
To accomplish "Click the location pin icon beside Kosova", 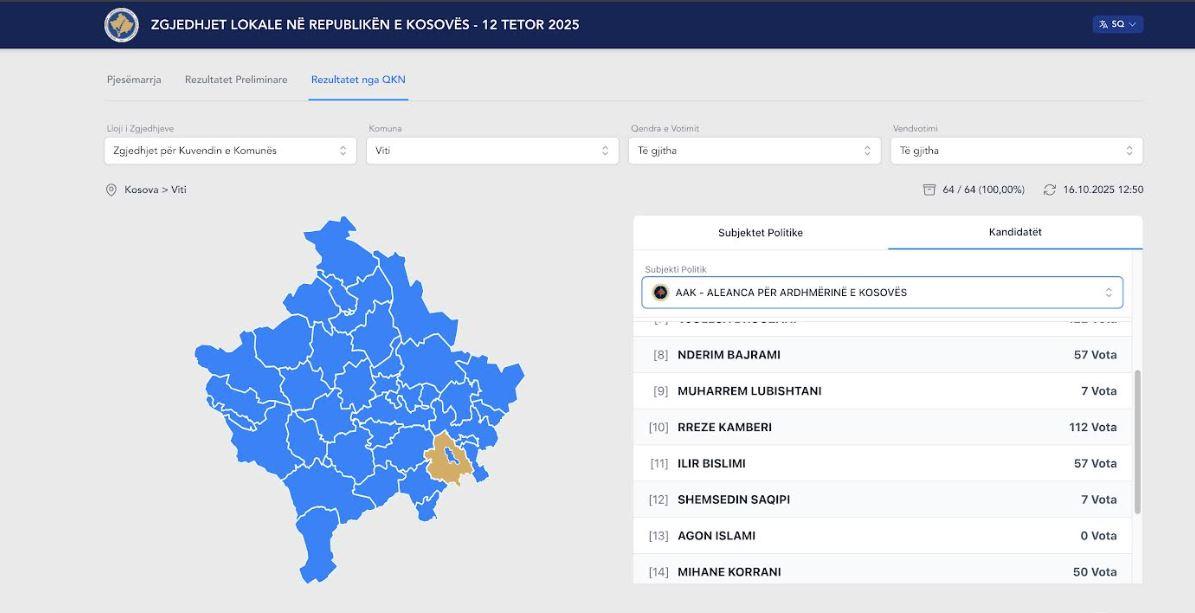I will coord(111,190).
